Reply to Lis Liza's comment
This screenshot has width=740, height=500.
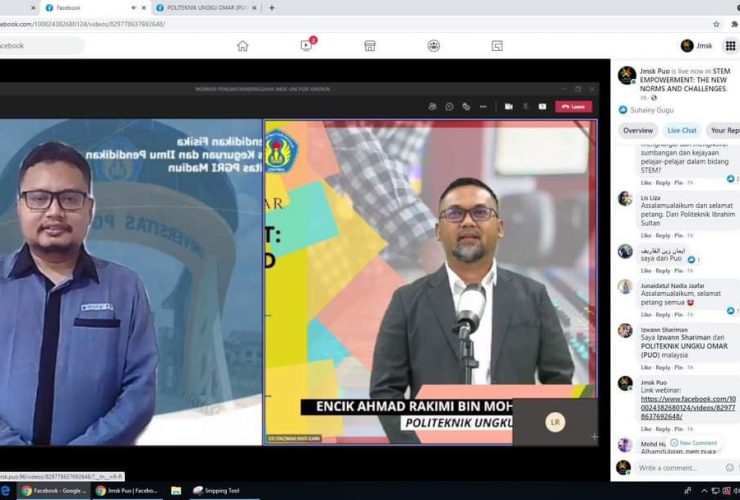pyautogui.click(x=663, y=236)
